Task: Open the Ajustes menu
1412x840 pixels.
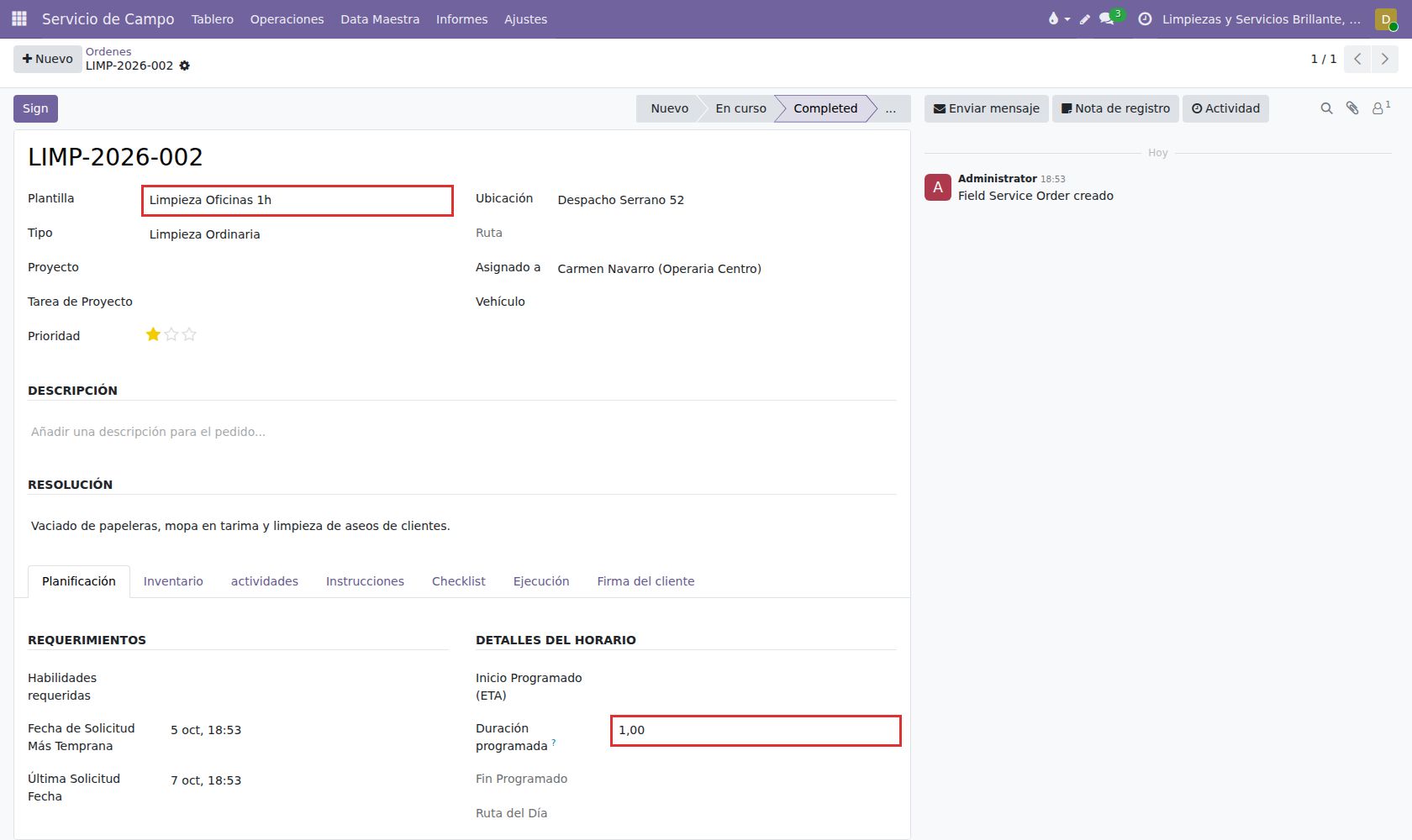Action: 525,18
